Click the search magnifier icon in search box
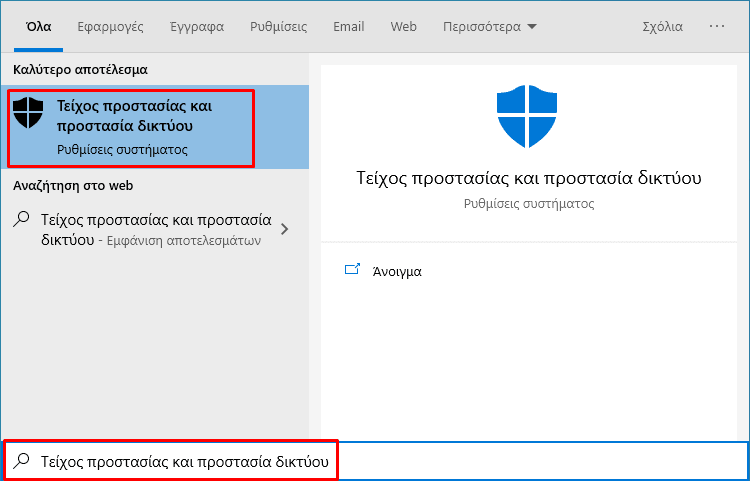This screenshot has height=481, width=750. [x=21, y=461]
